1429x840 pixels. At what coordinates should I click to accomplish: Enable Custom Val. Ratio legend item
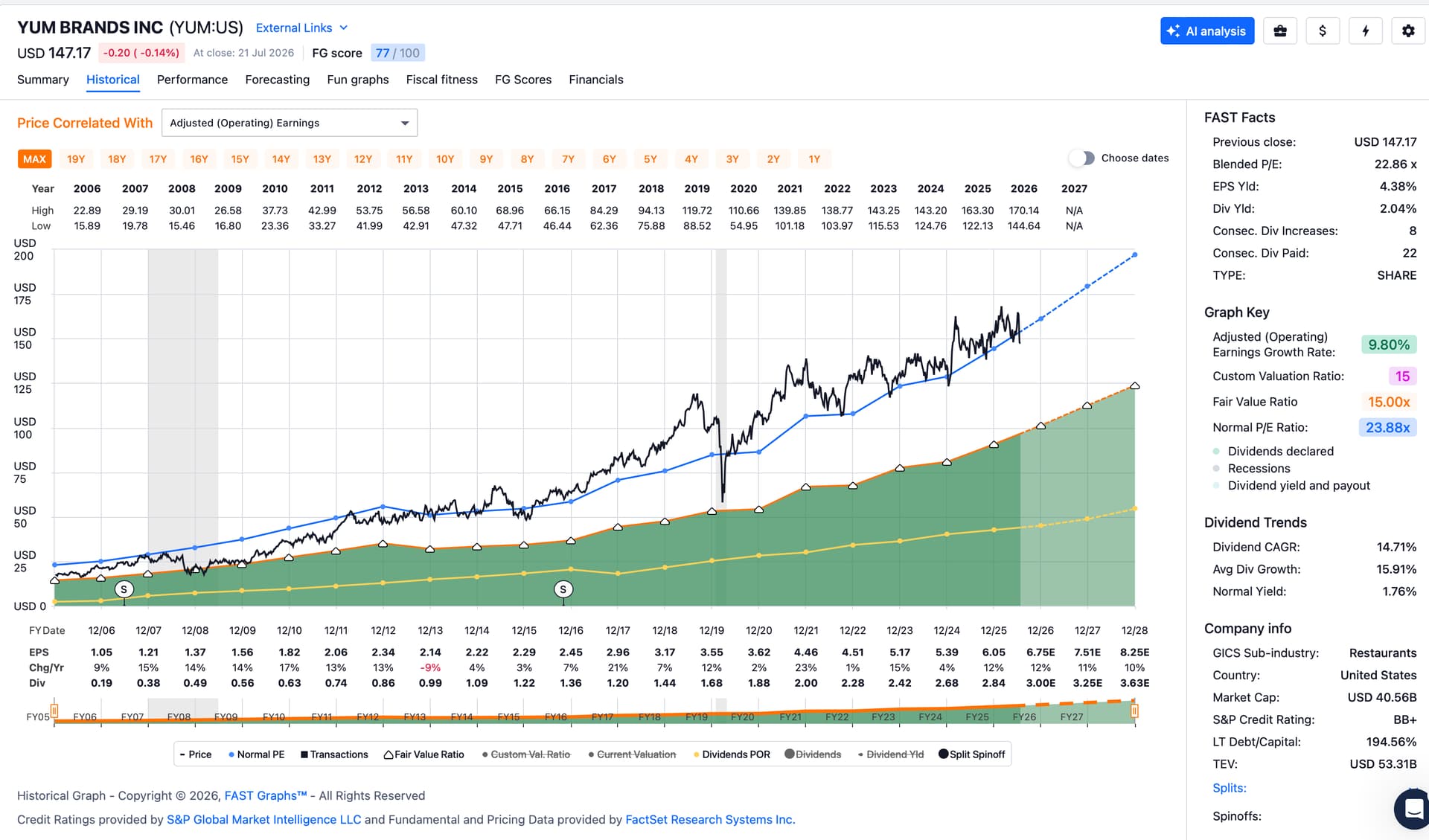[526, 754]
